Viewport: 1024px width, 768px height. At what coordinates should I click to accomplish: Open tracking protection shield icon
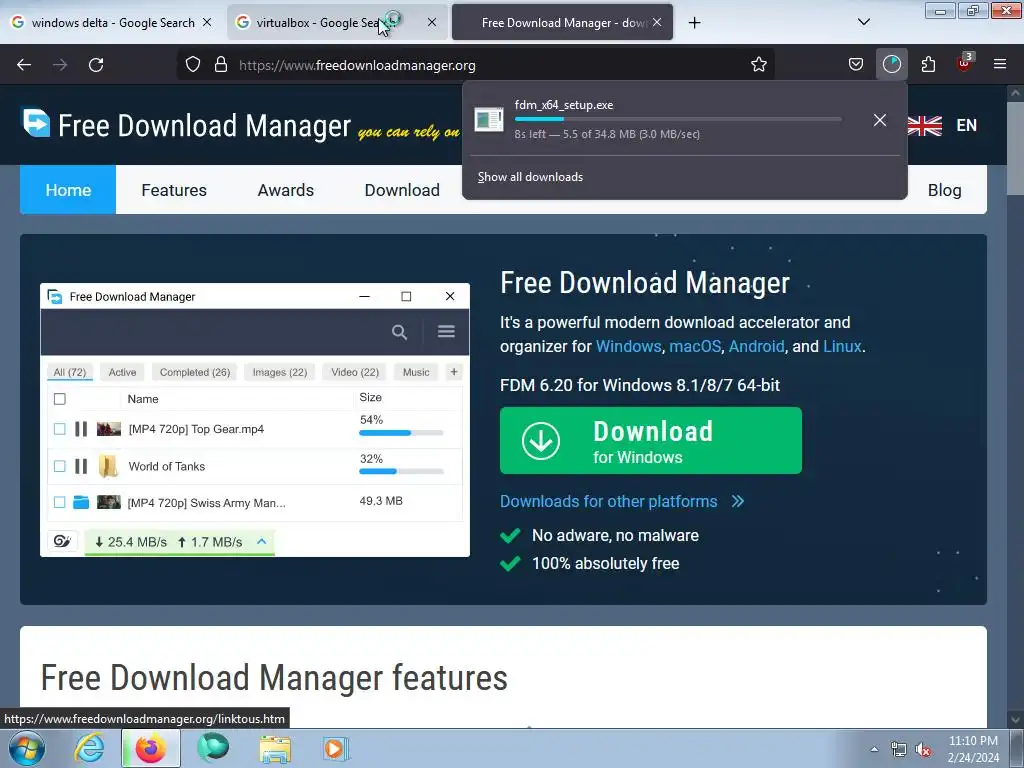pyautogui.click(x=193, y=65)
